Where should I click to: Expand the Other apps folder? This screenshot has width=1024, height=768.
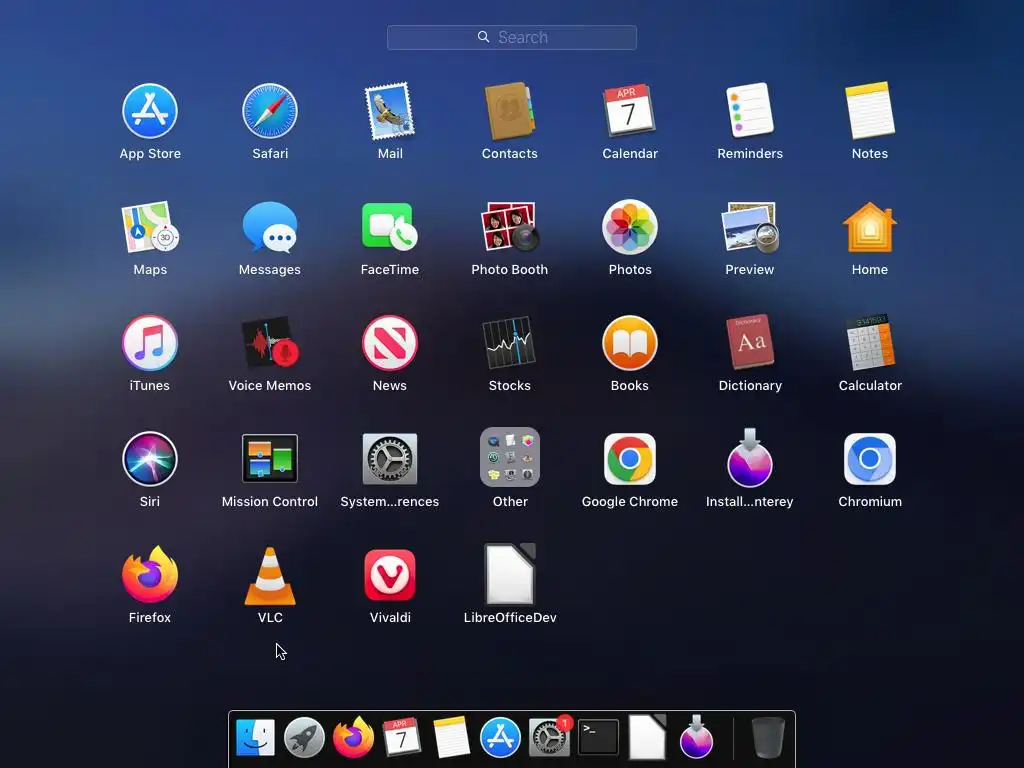[509, 457]
